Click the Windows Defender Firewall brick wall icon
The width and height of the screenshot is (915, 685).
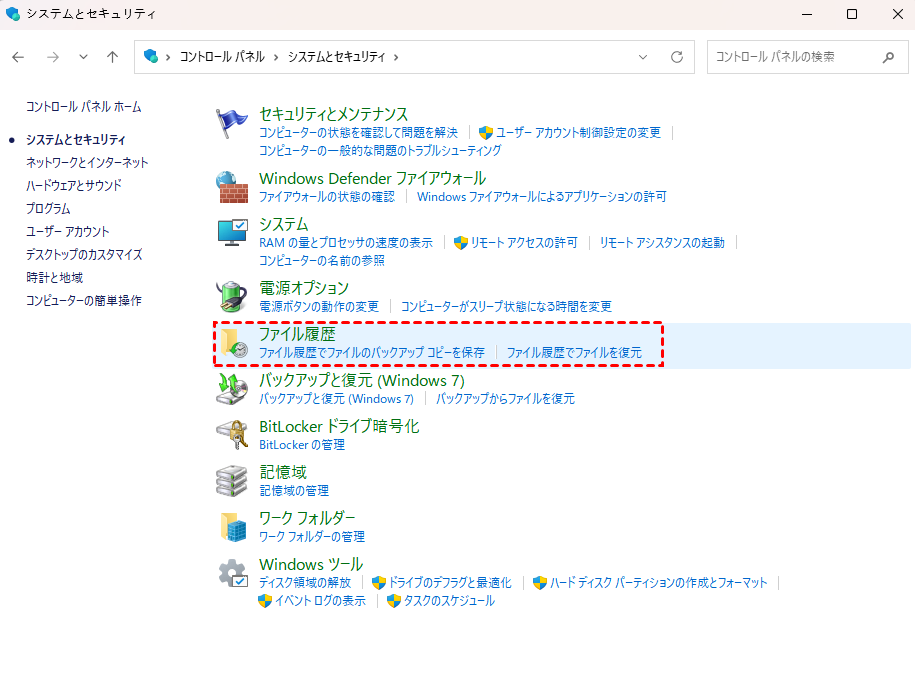[x=232, y=187]
